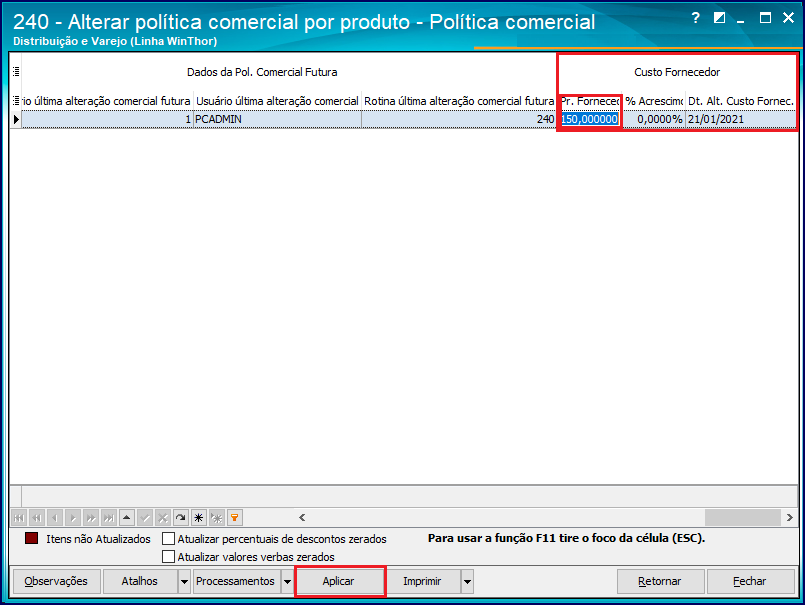Select the % Acréscimo cell 0,0000%
The image size is (805, 605).
click(x=654, y=119)
